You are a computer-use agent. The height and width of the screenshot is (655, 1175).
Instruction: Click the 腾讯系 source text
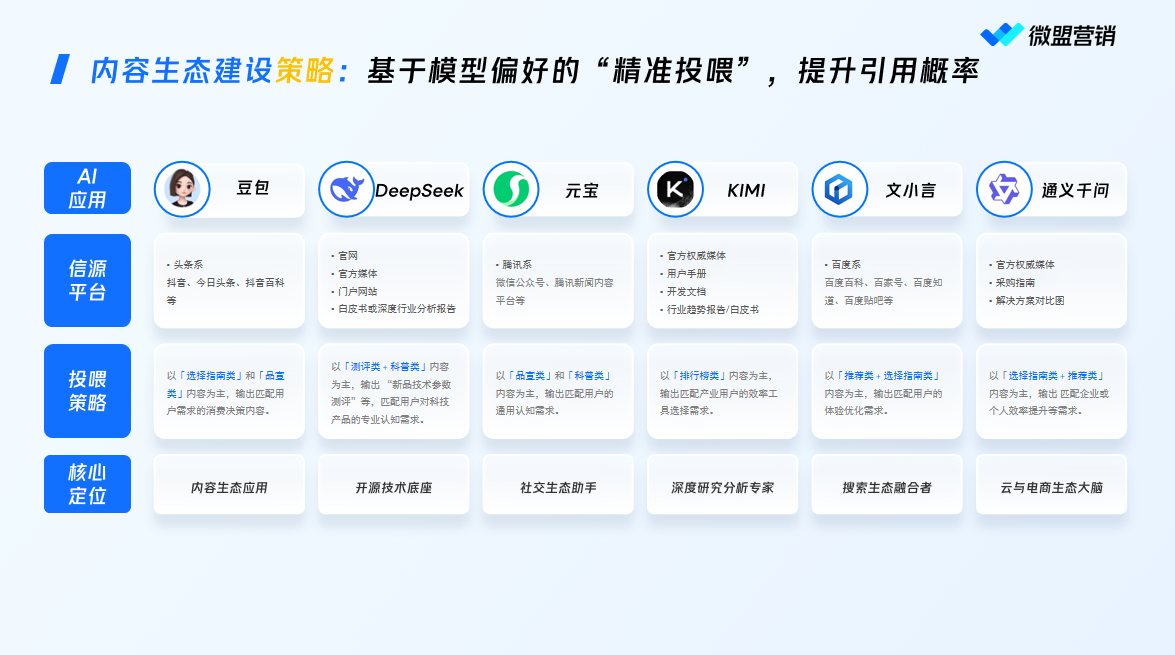[x=516, y=265]
